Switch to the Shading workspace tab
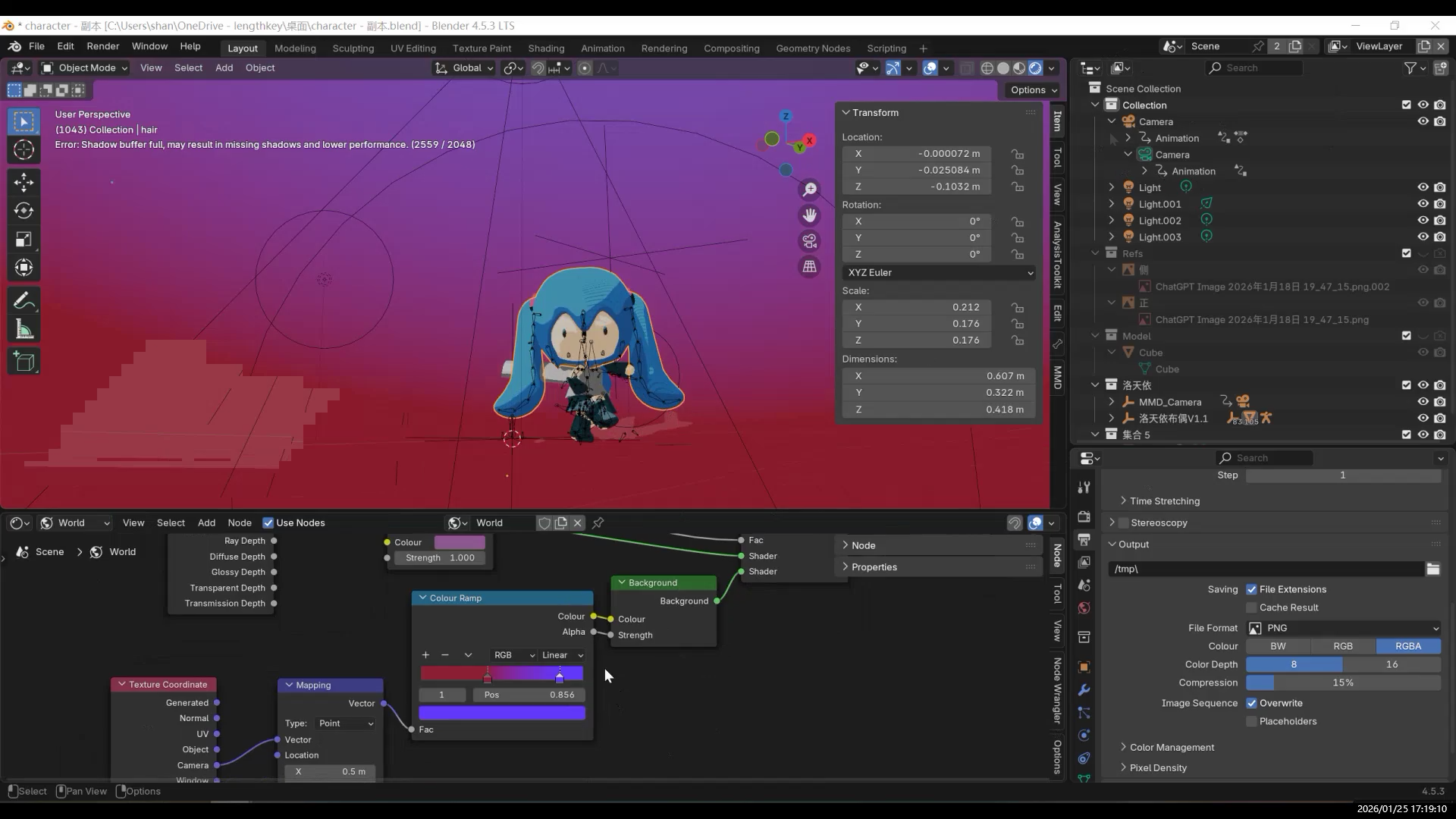The width and height of the screenshot is (1456, 819). point(546,48)
